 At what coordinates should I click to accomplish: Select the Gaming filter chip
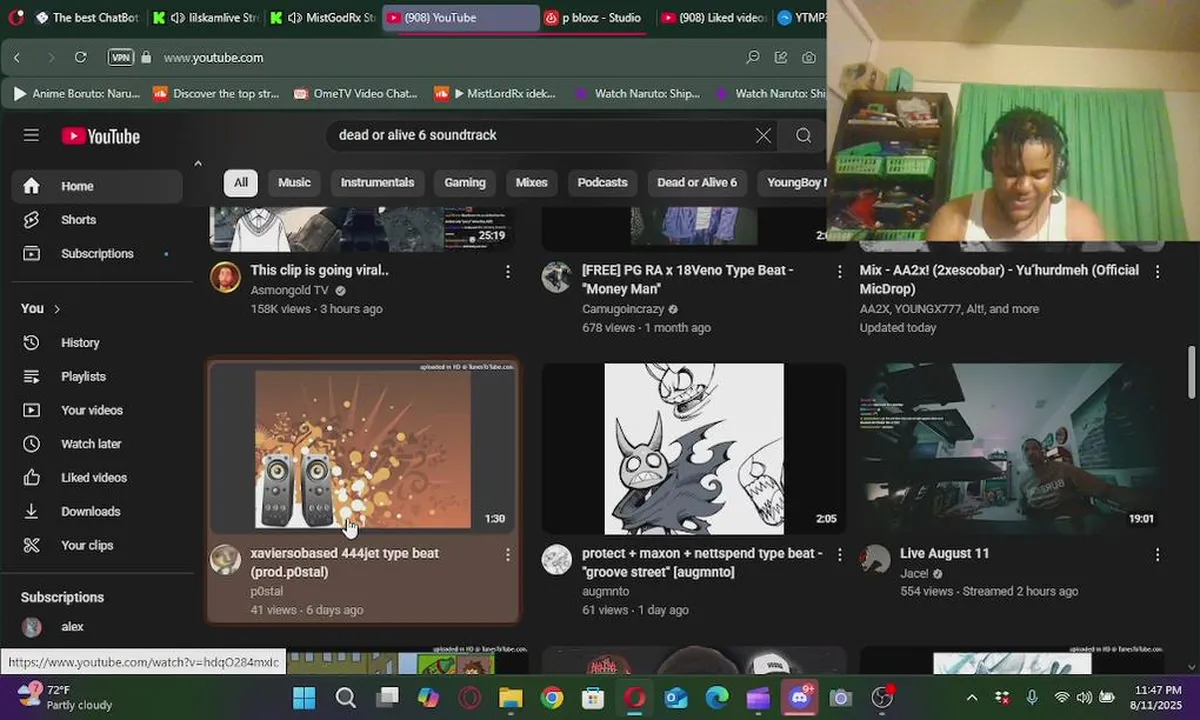click(465, 183)
